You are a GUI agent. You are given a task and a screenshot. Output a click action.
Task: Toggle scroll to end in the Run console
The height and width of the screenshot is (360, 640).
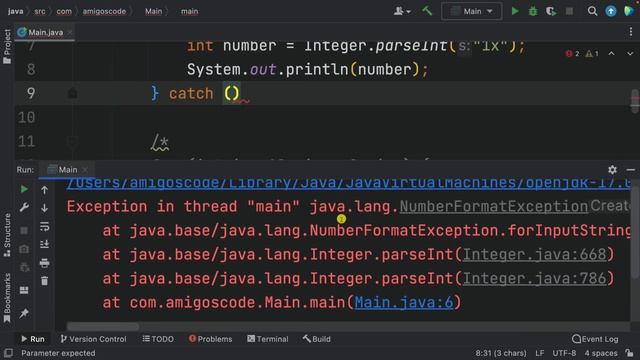tap(44, 244)
